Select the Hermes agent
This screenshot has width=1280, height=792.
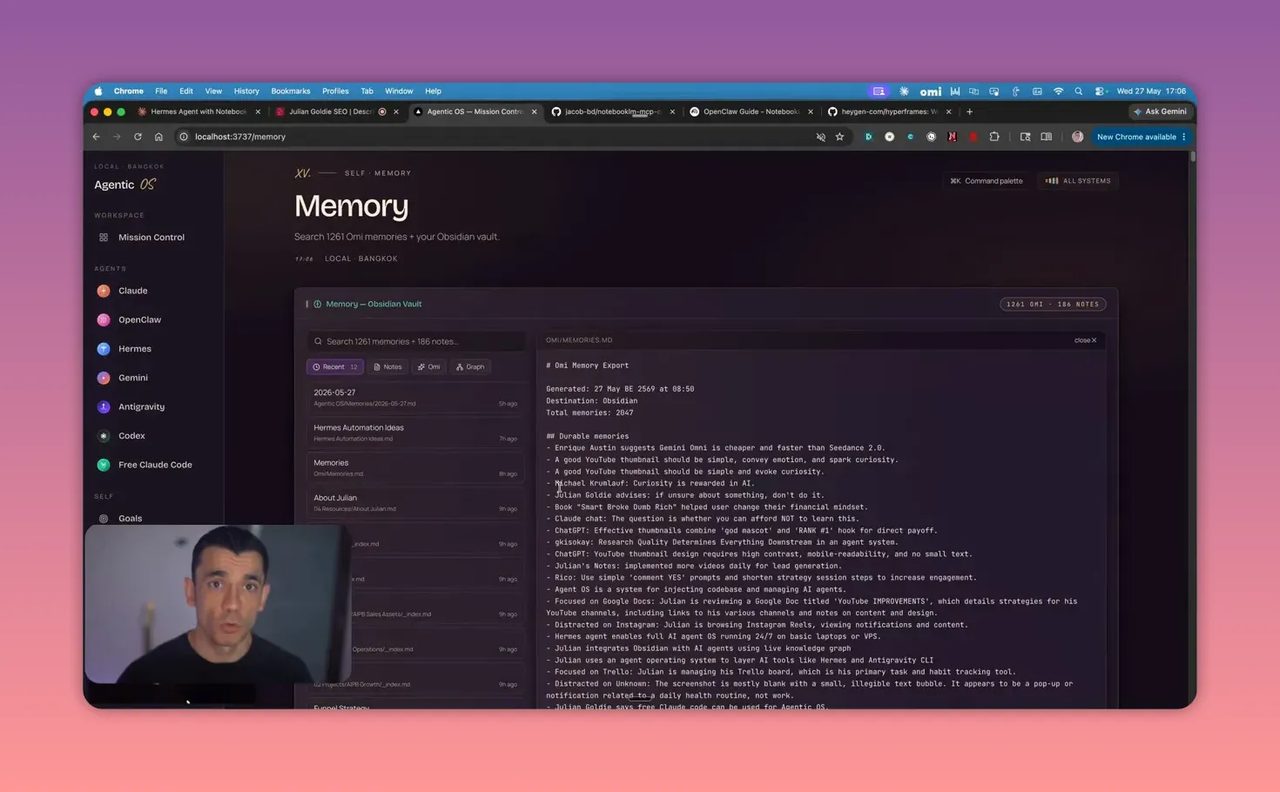click(124, 349)
